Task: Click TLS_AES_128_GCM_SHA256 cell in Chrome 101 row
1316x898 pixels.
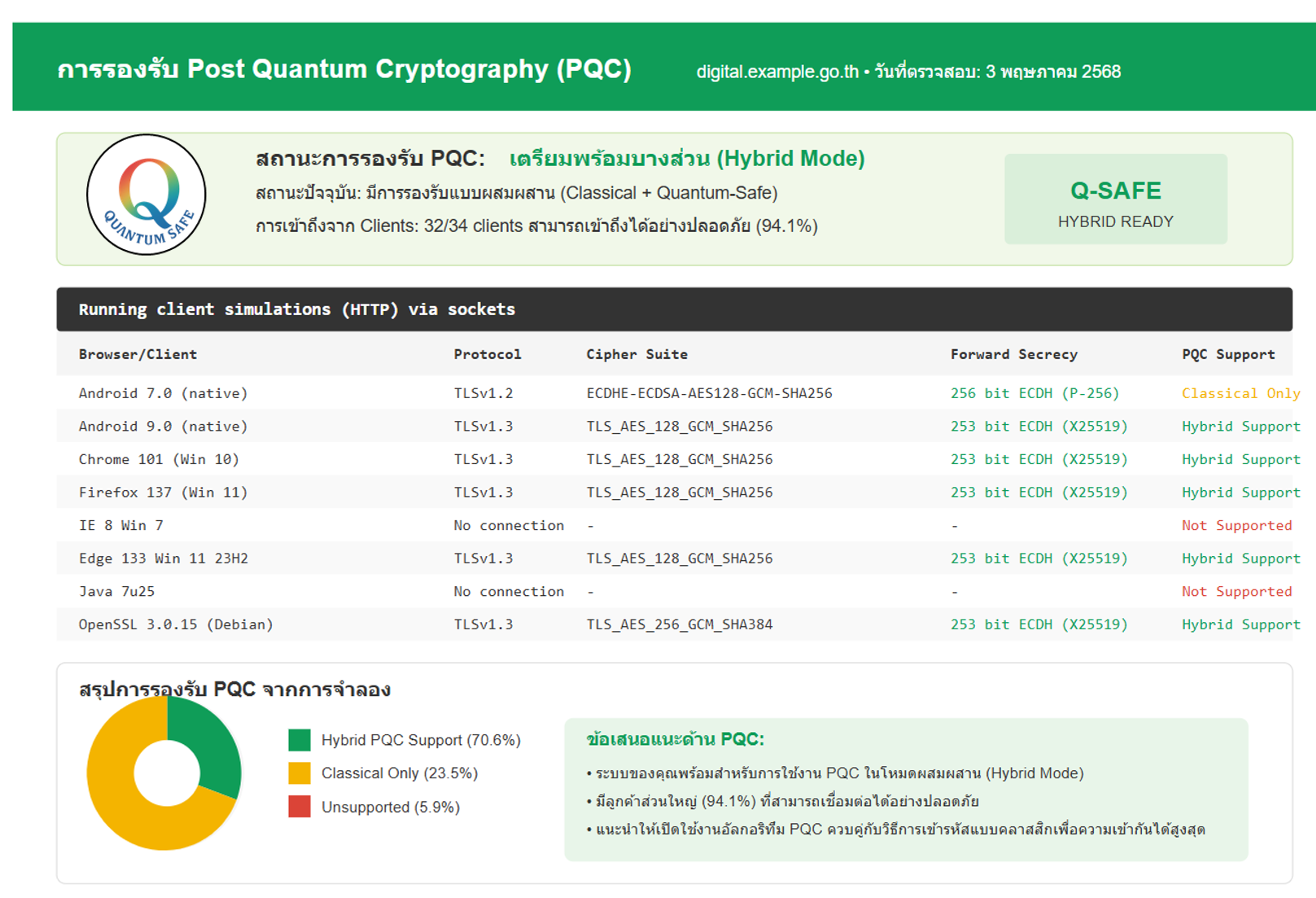Action: (680, 459)
